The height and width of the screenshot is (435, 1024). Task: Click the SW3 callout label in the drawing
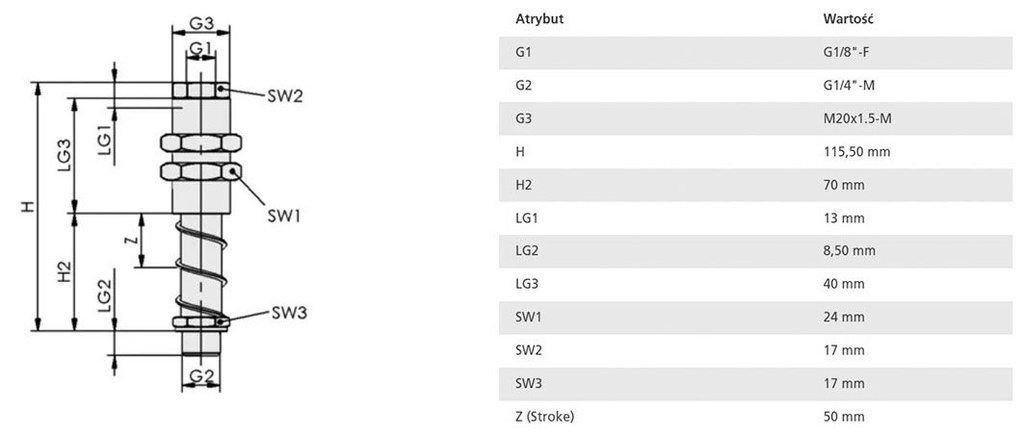(x=288, y=313)
